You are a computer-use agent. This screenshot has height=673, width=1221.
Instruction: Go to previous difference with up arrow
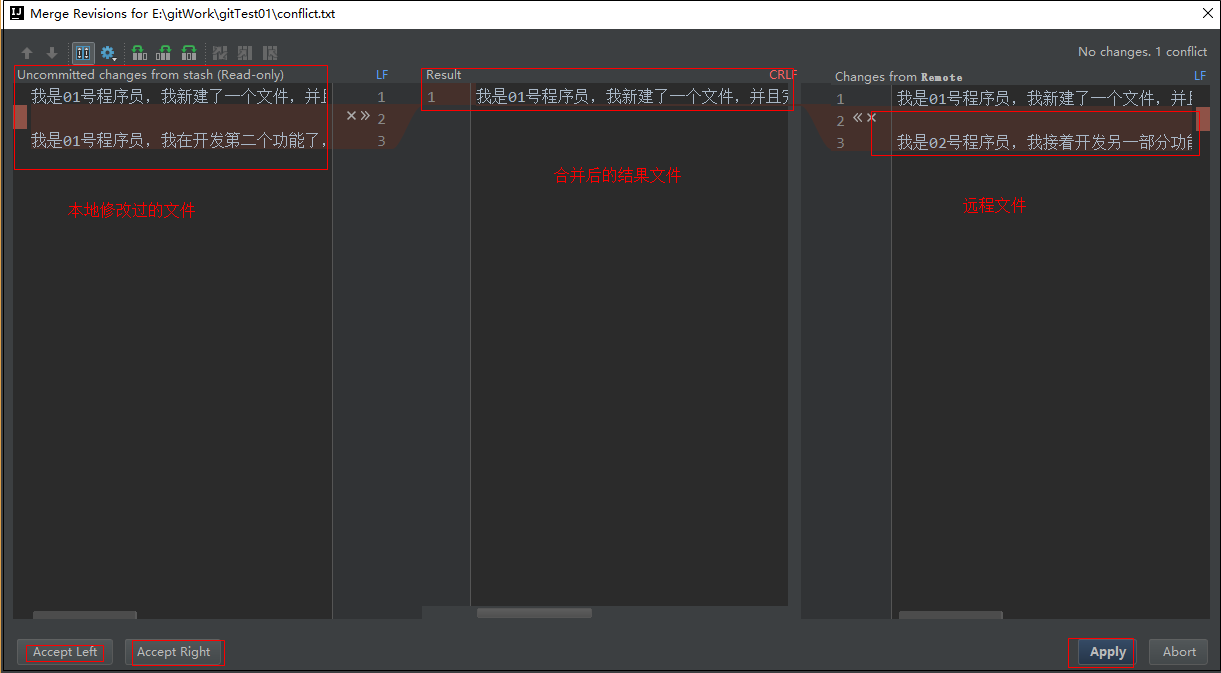coord(27,53)
